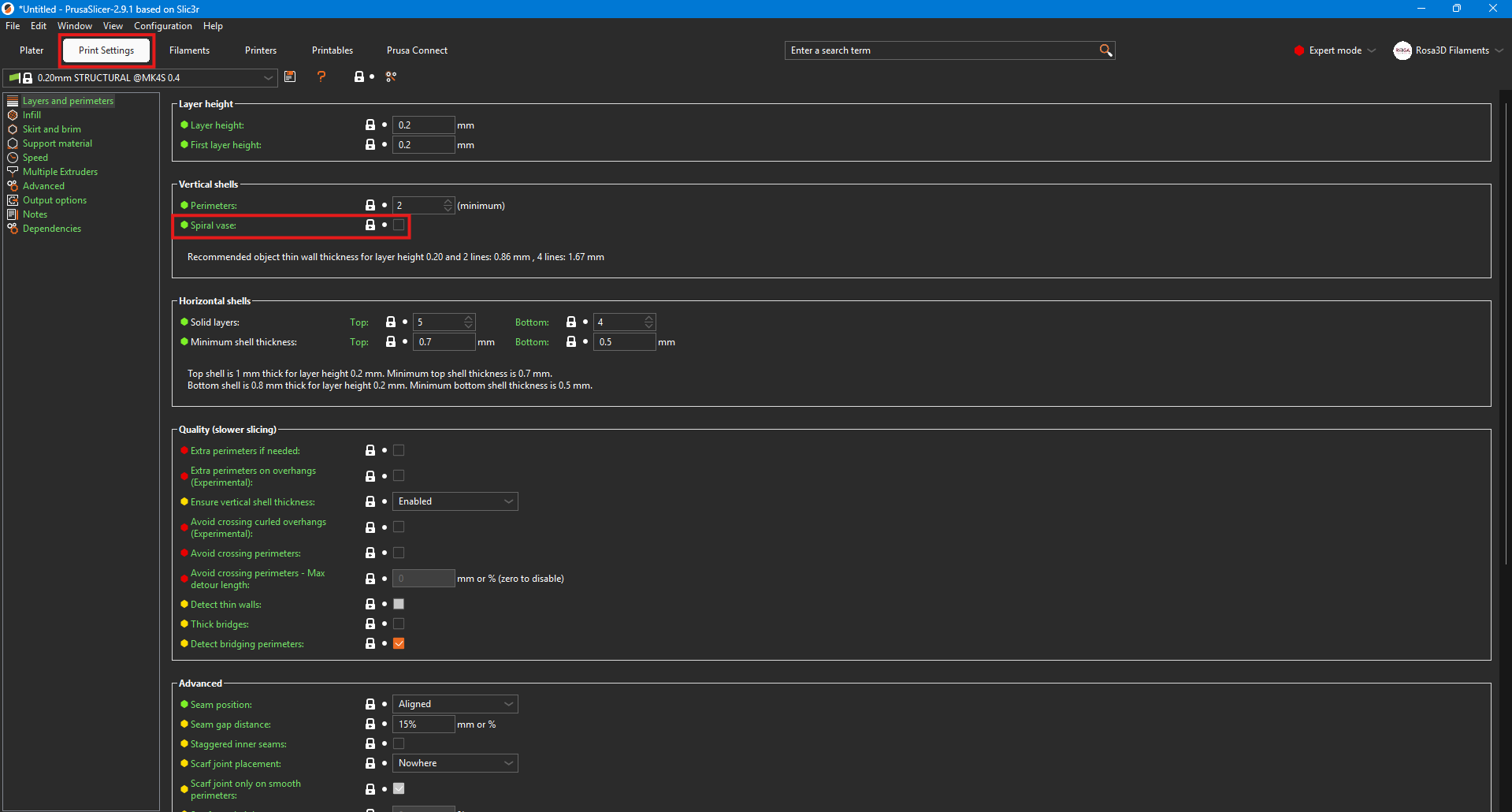This screenshot has width=1512, height=812.
Task: Click the Rosa3D Filaments avatar icon
Action: coord(1402,50)
